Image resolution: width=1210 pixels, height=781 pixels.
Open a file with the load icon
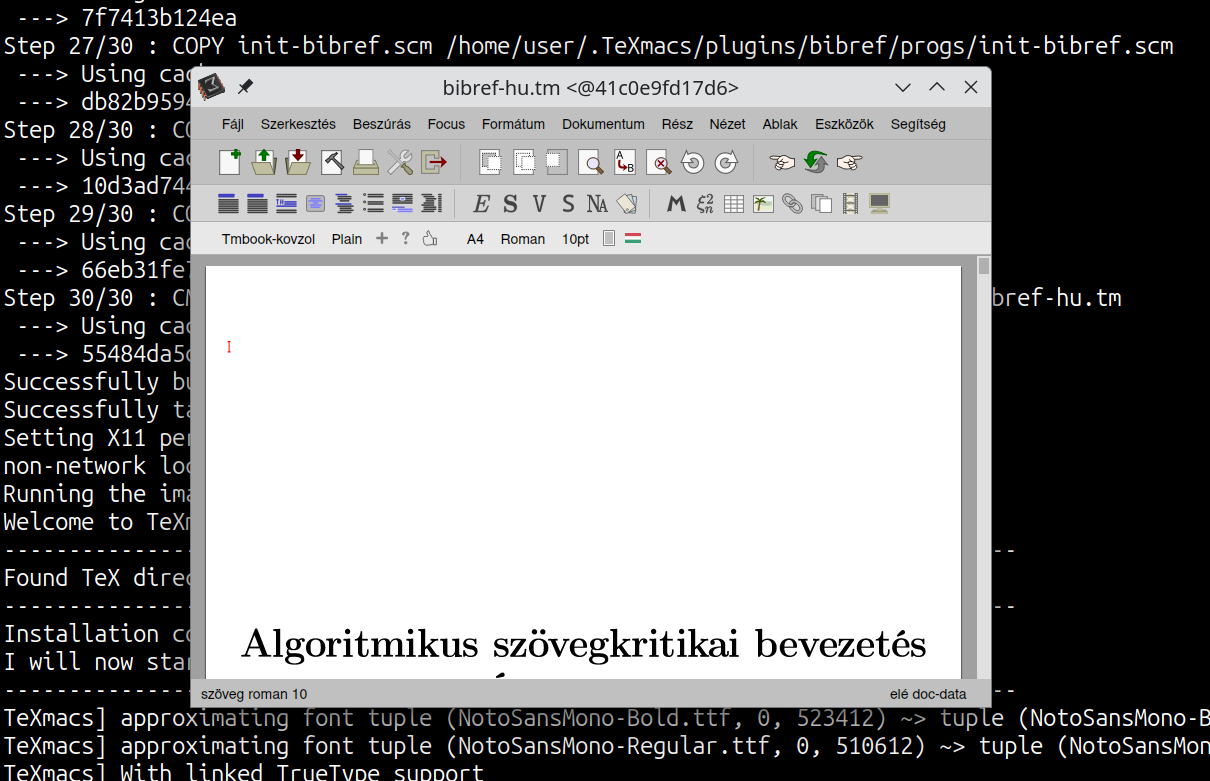[264, 162]
